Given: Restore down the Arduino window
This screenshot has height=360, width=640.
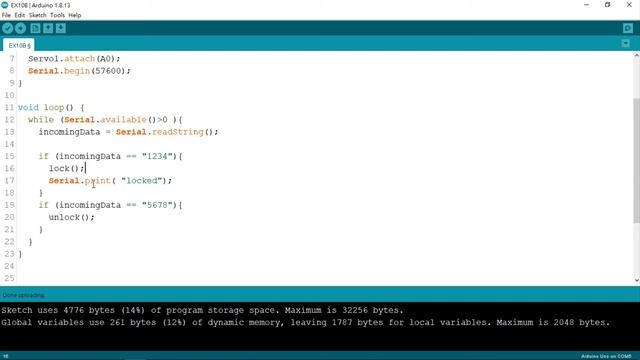Looking at the screenshot, I should tap(607, 5).
